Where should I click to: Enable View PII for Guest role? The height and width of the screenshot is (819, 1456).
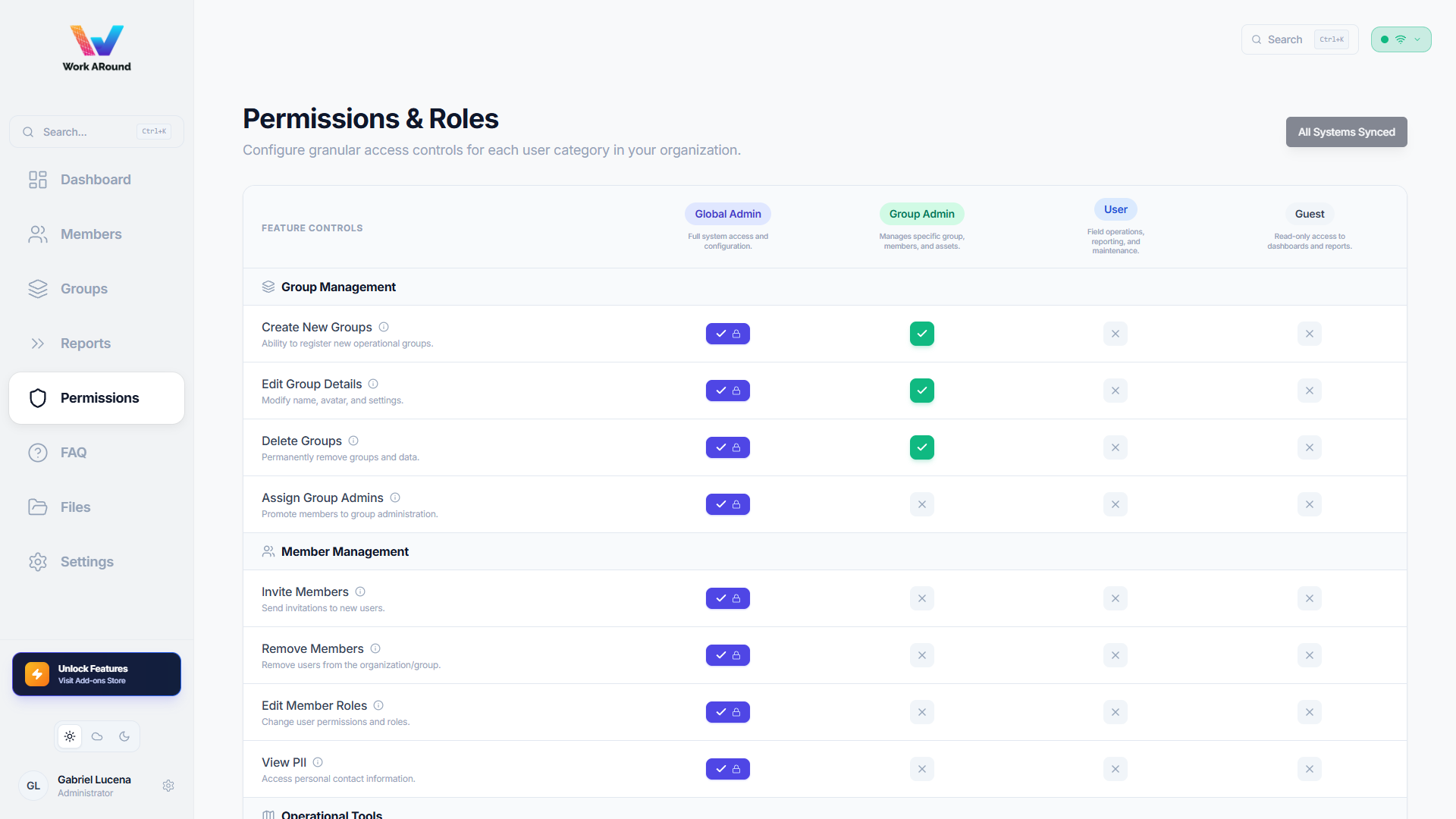point(1310,769)
